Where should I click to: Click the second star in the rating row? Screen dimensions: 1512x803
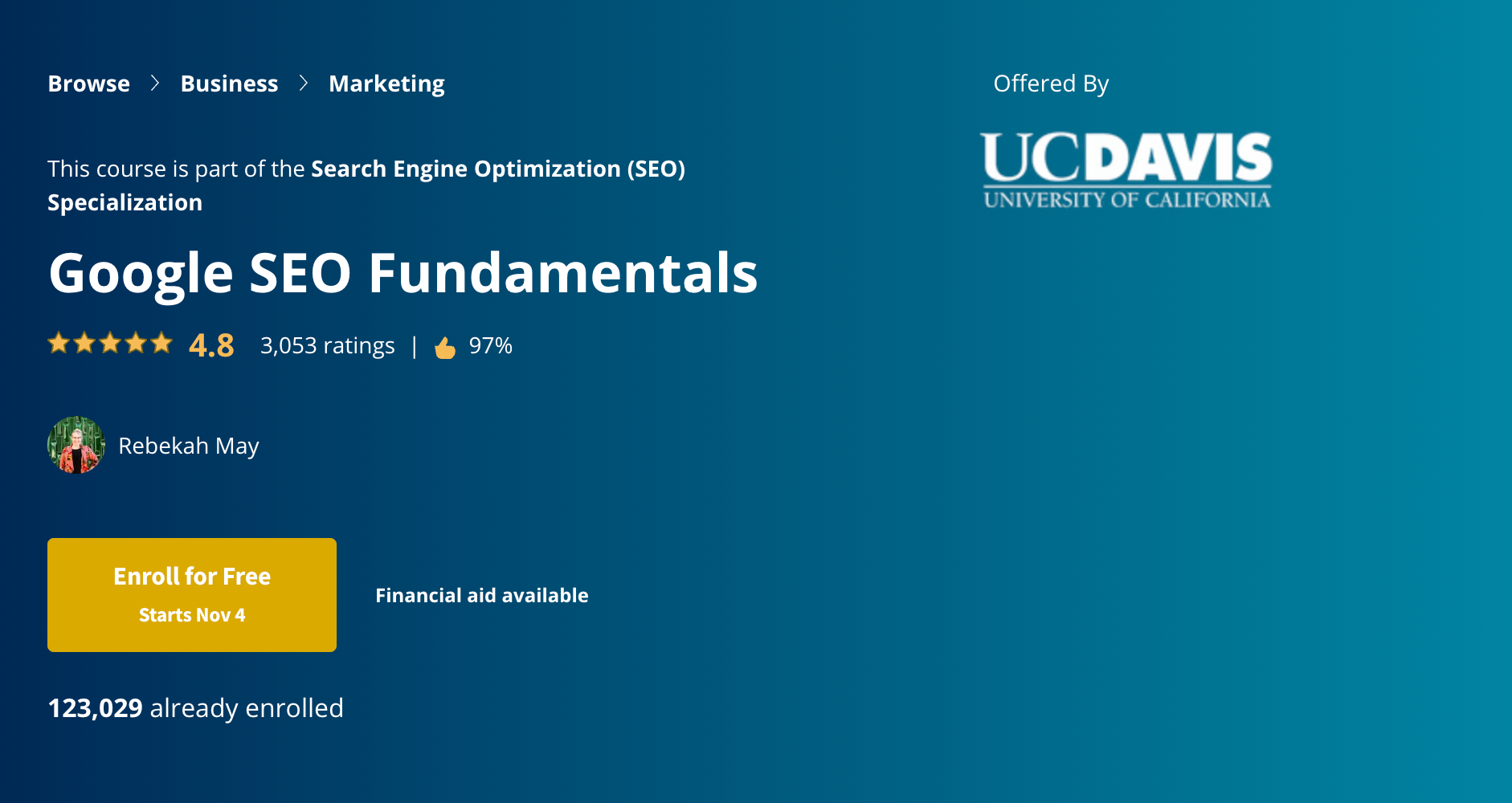(84, 344)
